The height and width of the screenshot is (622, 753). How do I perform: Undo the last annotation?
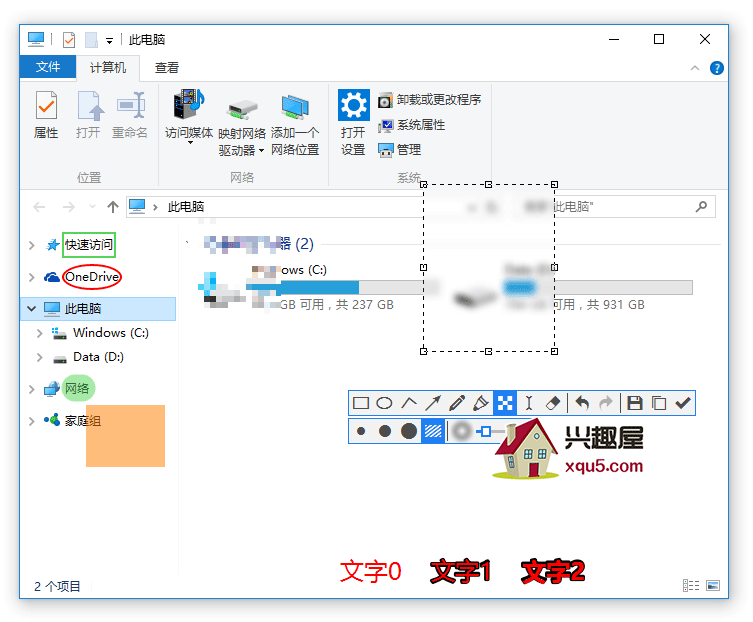(x=583, y=403)
